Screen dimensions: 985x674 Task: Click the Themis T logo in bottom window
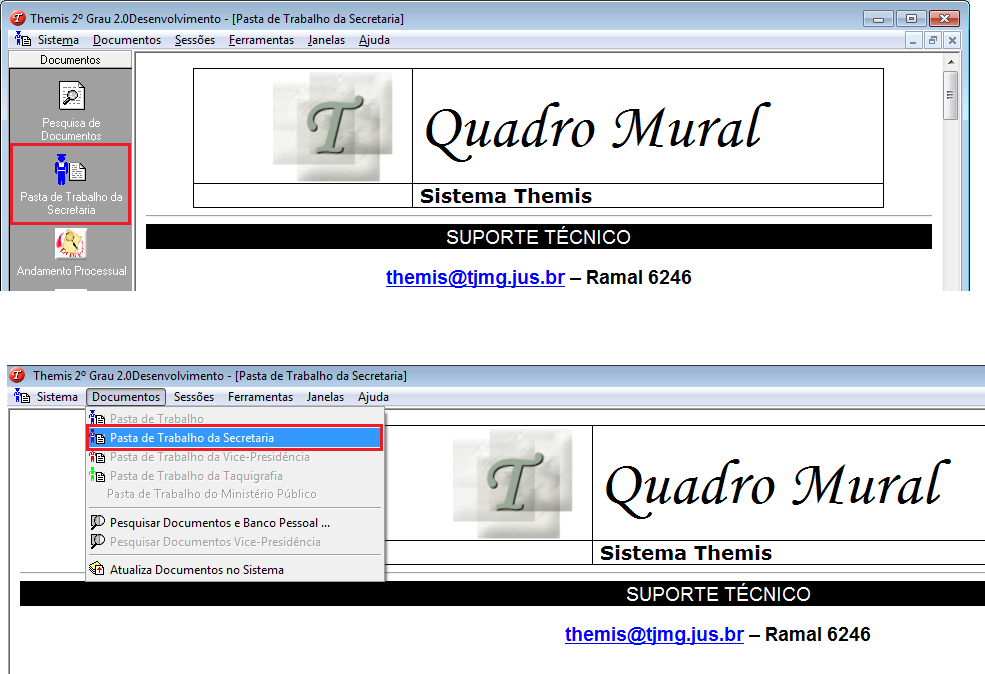(x=513, y=483)
